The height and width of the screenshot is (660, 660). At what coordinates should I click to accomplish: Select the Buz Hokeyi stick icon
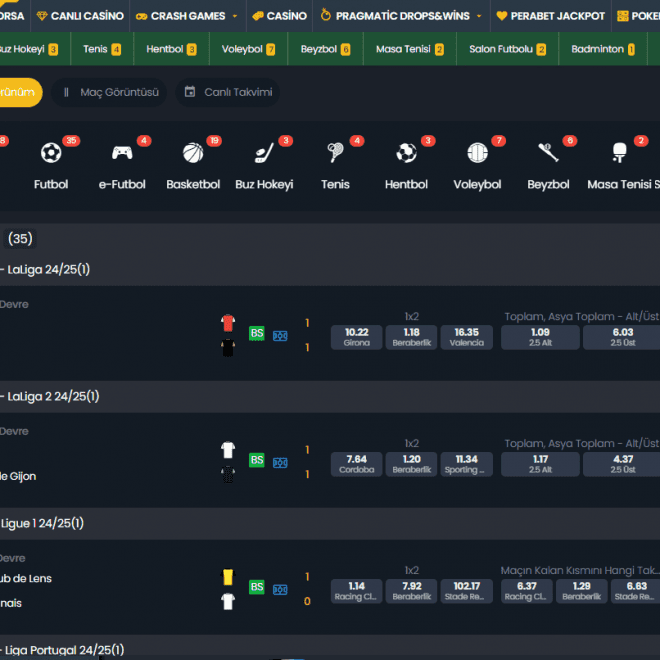[x=264, y=152]
